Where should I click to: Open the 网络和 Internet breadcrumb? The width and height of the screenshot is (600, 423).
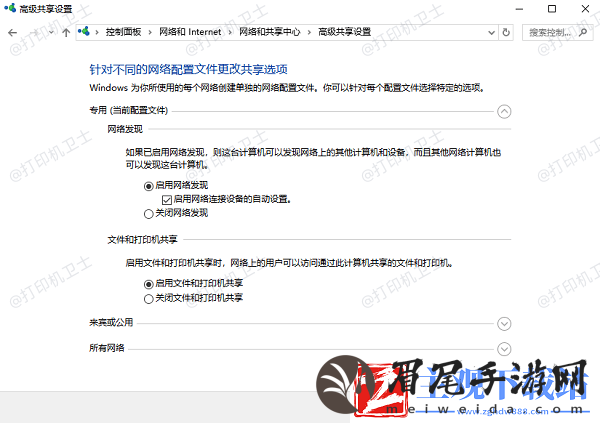pyautogui.click(x=190, y=32)
